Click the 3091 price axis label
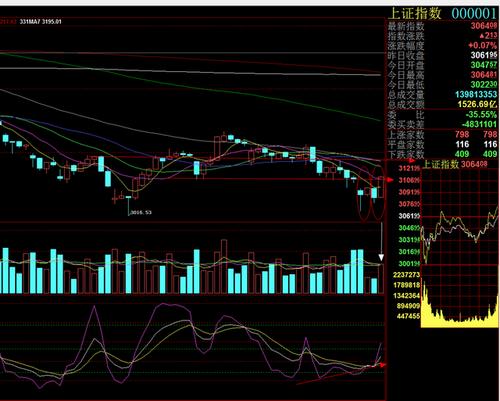 click(409, 192)
